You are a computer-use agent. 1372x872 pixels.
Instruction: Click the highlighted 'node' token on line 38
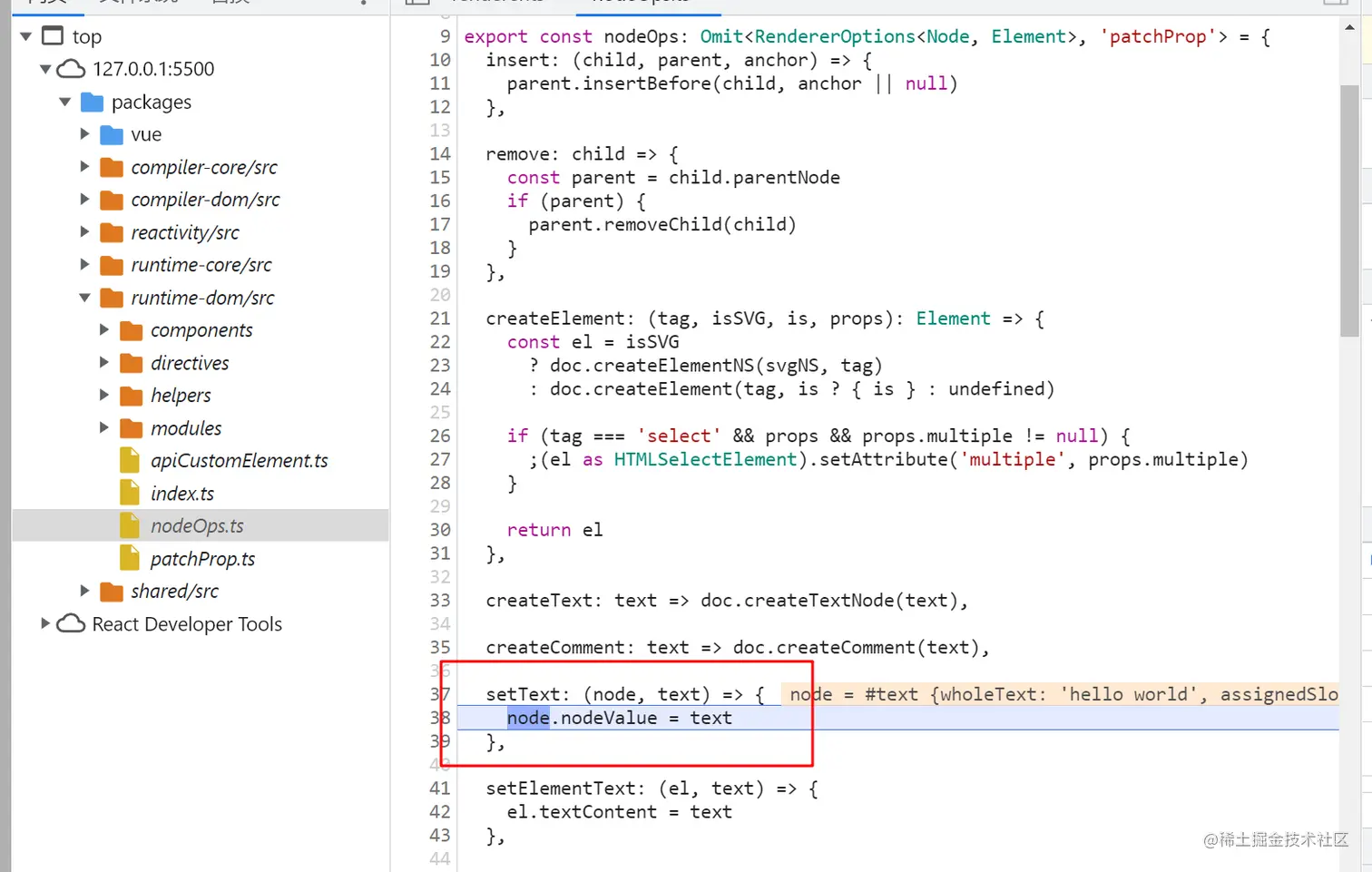coord(528,718)
